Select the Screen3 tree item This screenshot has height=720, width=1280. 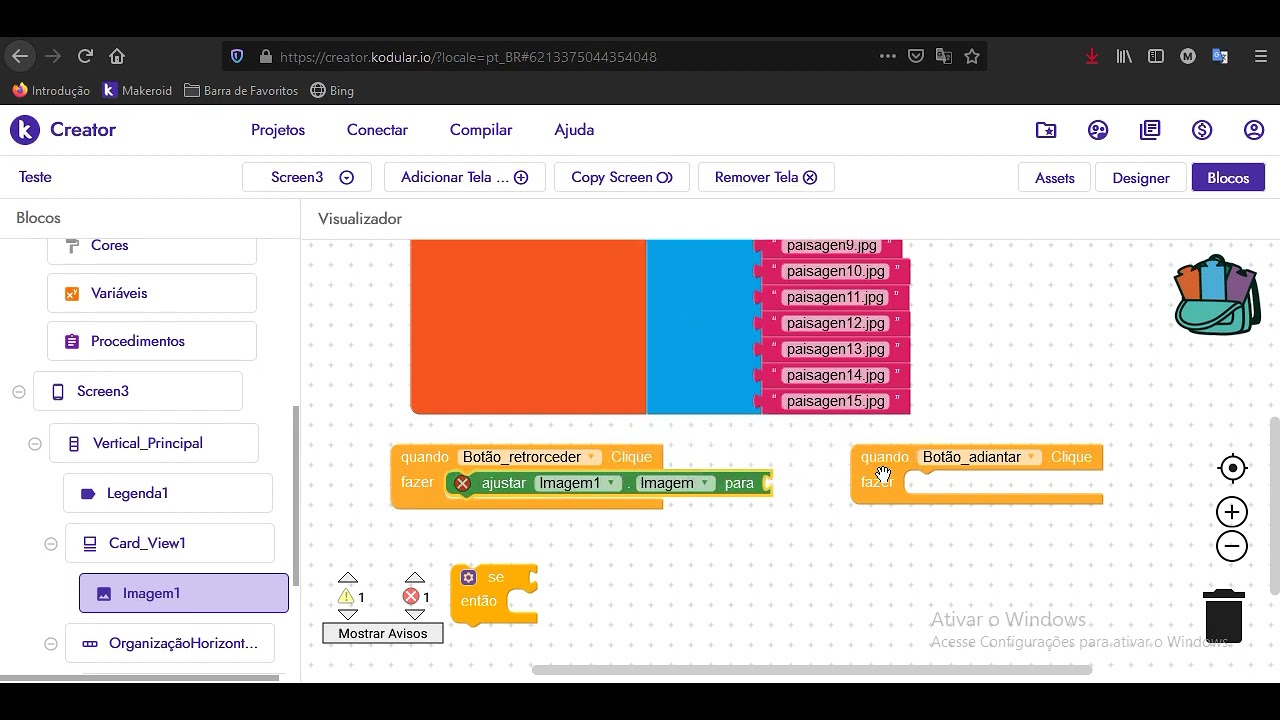(x=138, y=391)
